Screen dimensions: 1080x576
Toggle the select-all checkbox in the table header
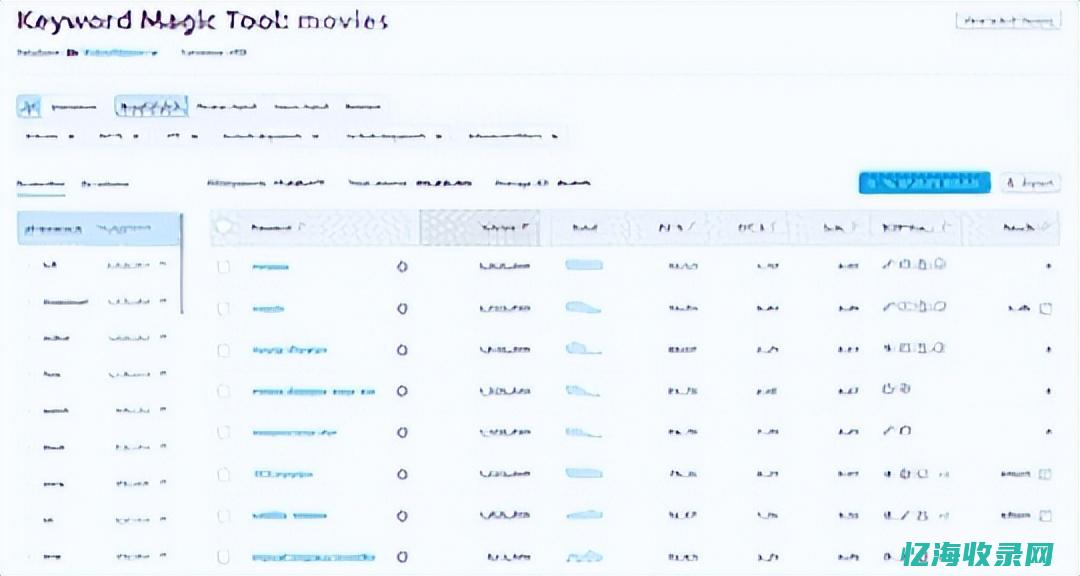pos(224,227)
